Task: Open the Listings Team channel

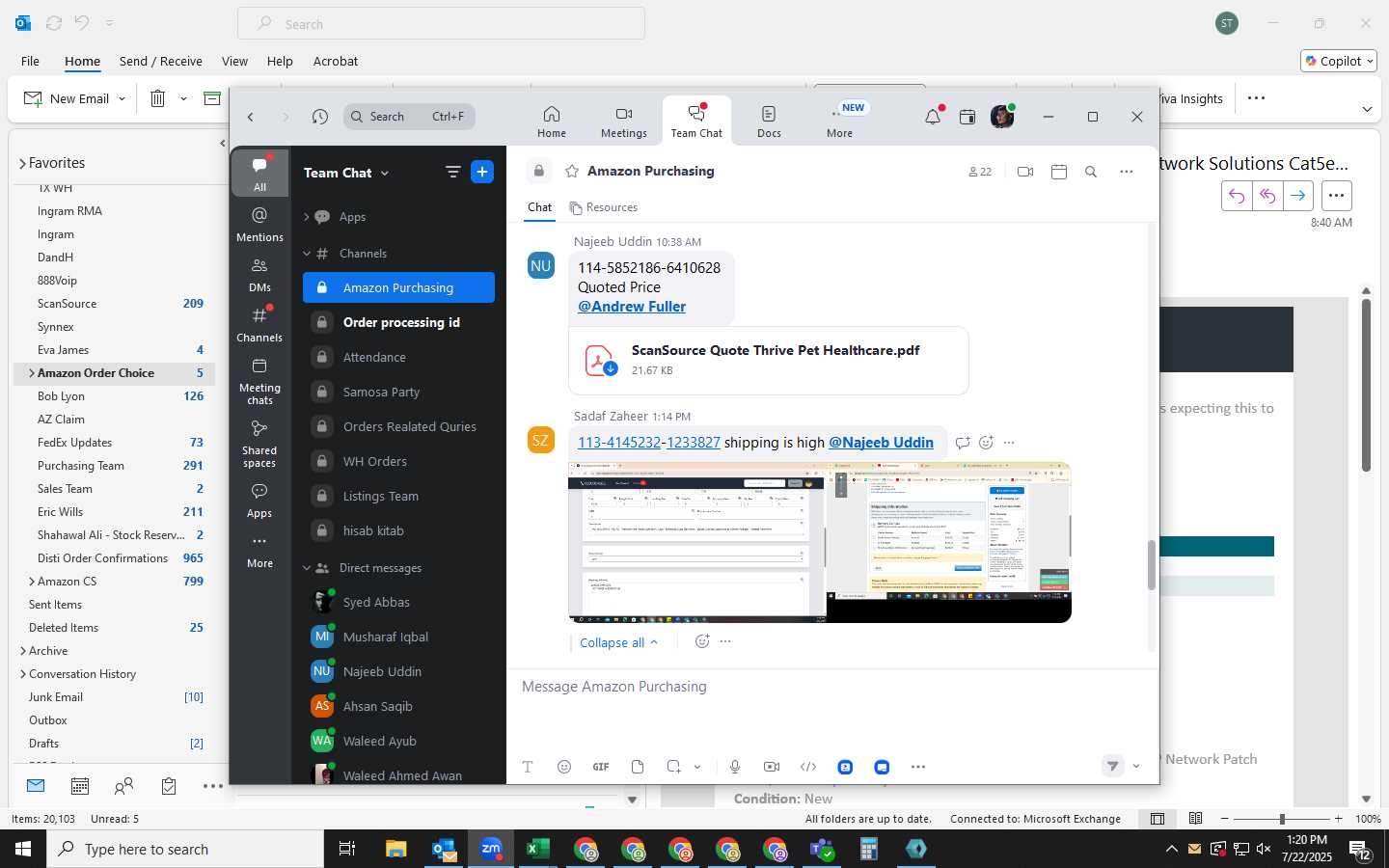Action: point(398,496)
